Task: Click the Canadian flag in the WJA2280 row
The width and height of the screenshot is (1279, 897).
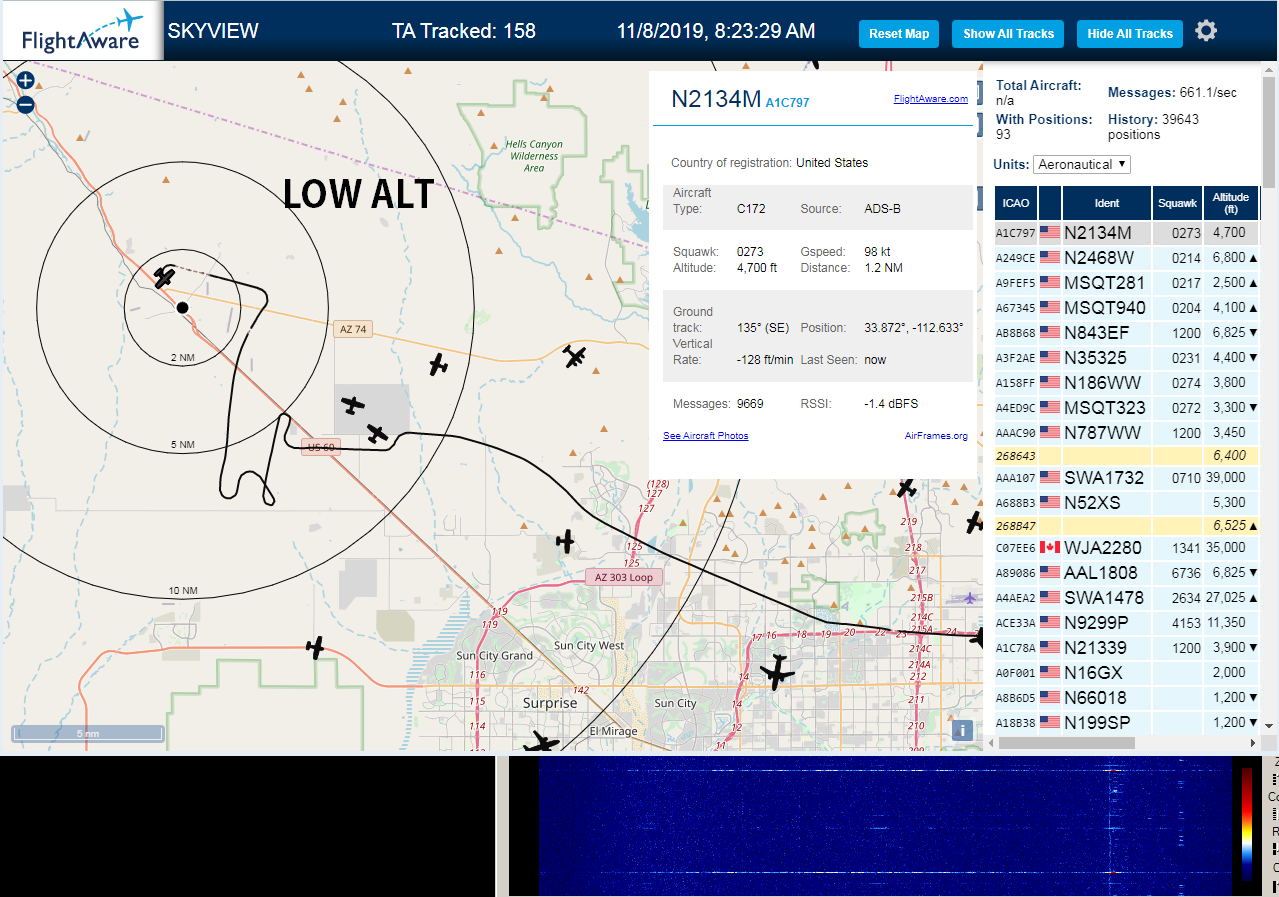Action: (x=1050, y=547)
